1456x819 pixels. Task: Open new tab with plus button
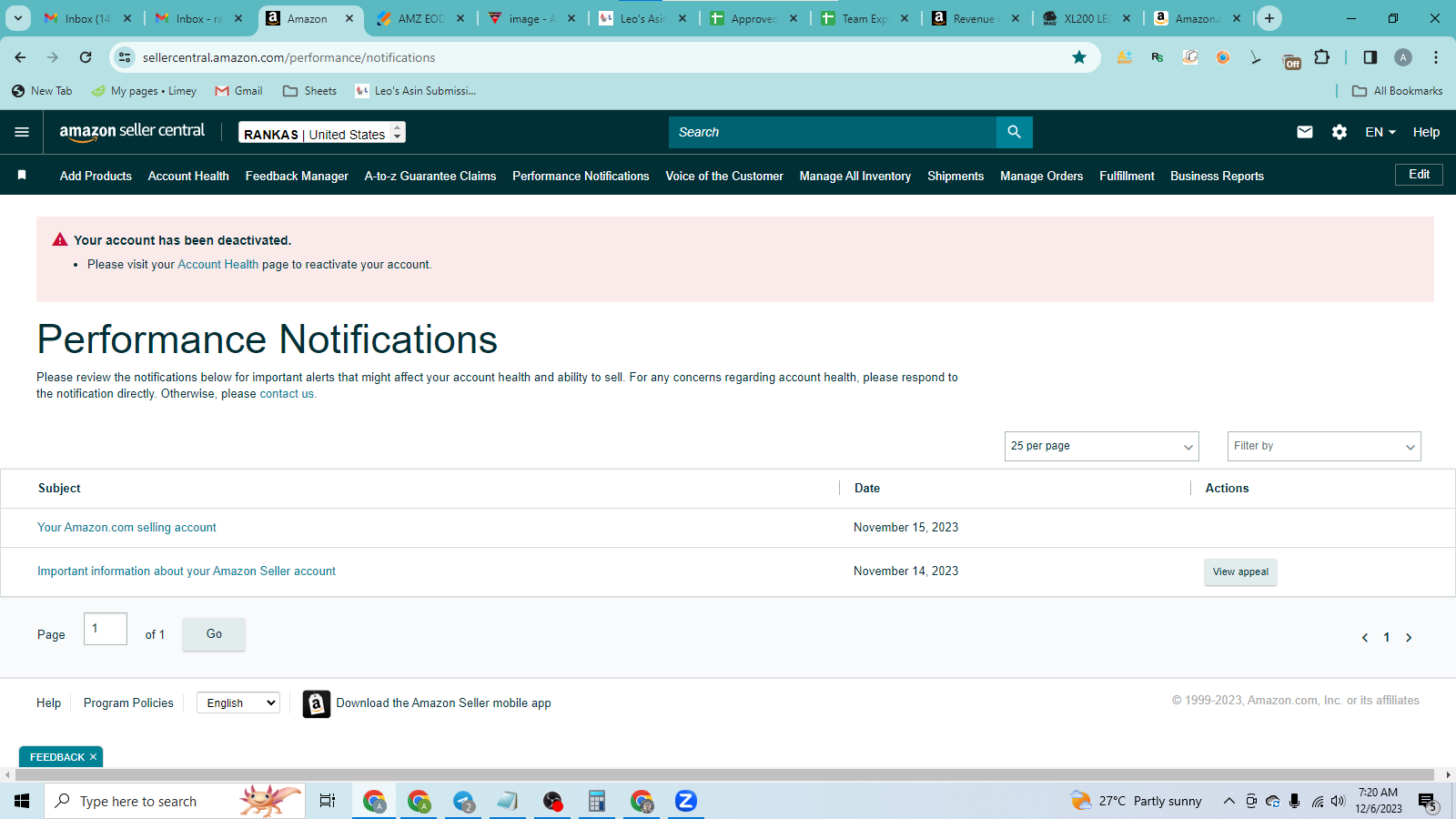(1269, 18)
